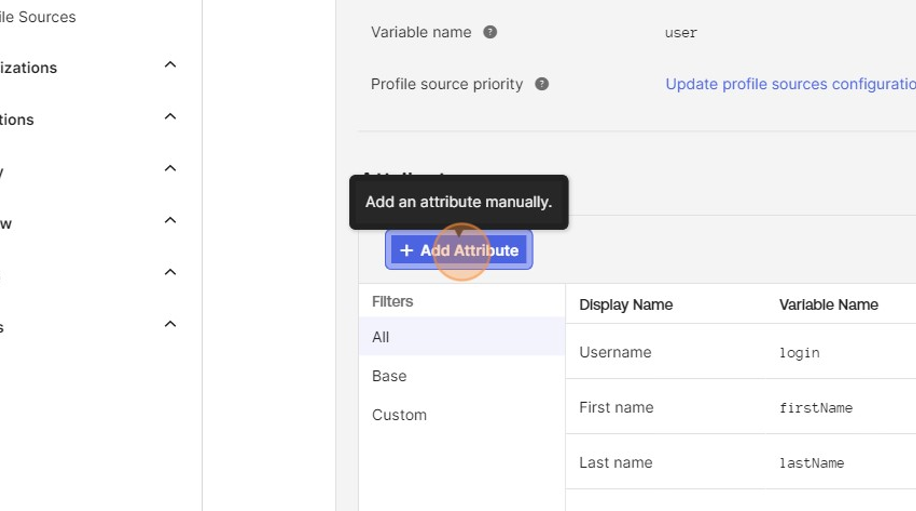
Task: Click the Display Name column header
Action: coord(626,304)
